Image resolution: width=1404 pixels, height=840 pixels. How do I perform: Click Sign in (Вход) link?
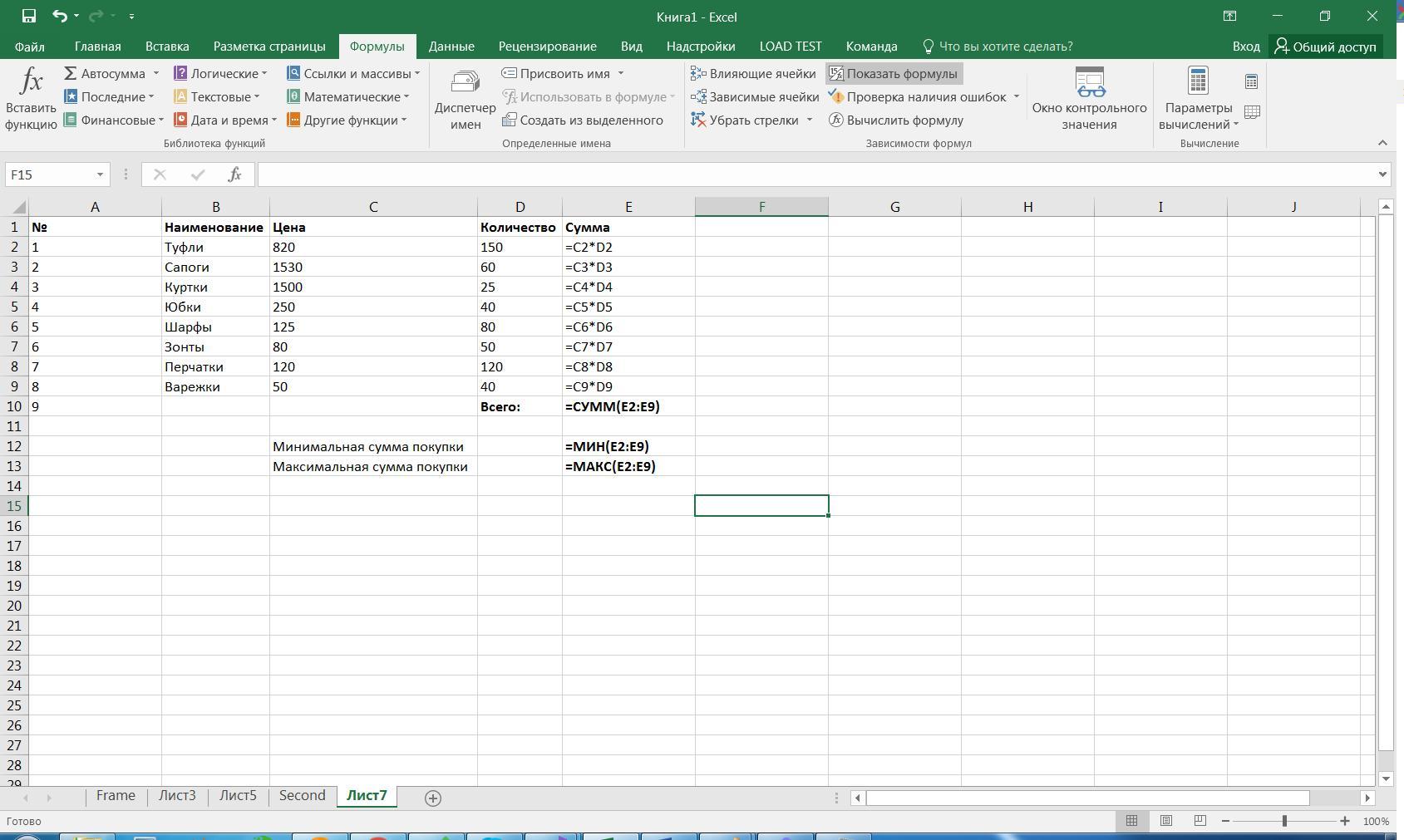[x=1245, y=47]
